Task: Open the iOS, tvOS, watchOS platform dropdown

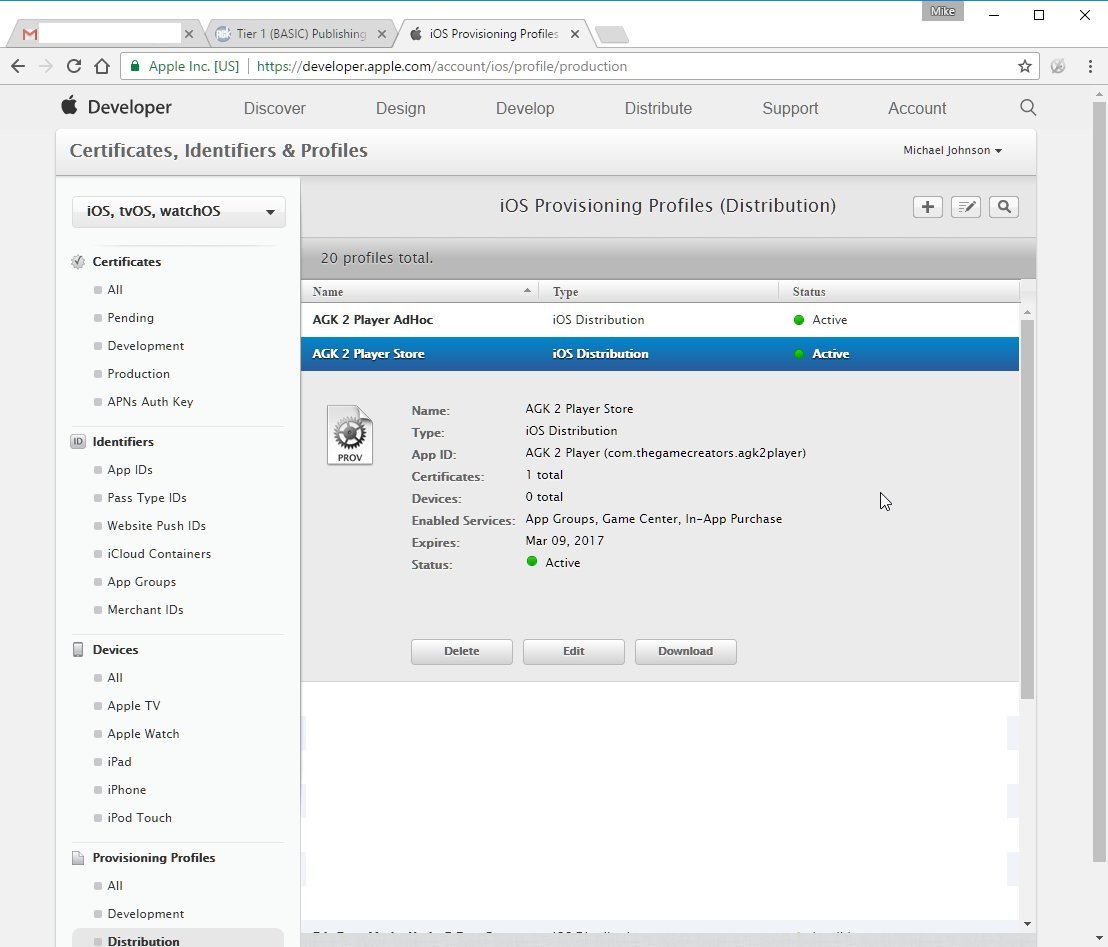Action: click(x=179, y=211)
